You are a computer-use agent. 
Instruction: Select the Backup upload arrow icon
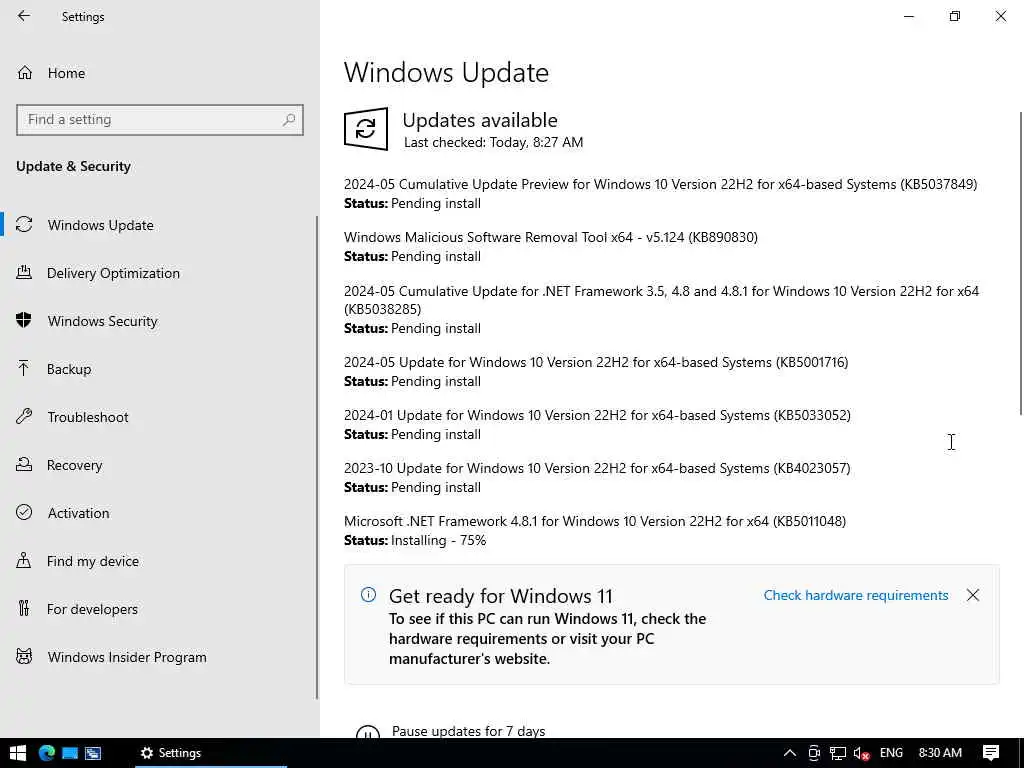tap(24, 368)
